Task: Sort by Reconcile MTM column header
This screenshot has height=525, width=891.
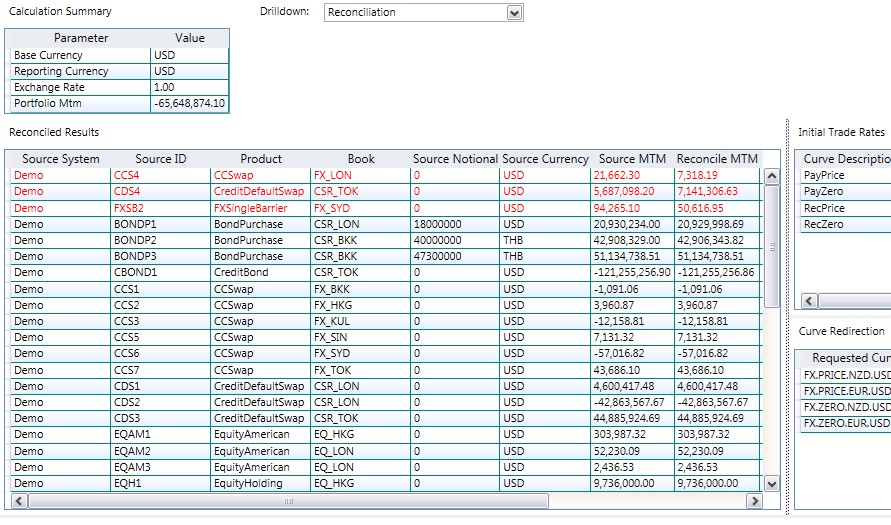Action: 717,159
